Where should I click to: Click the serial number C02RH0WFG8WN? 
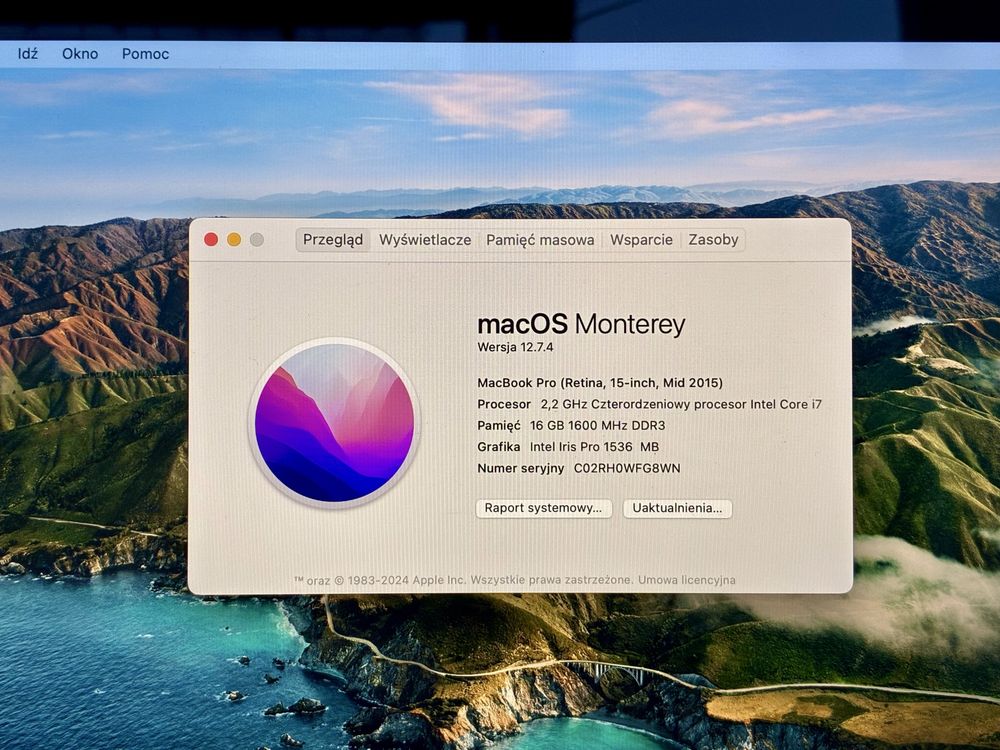point(627,468)
